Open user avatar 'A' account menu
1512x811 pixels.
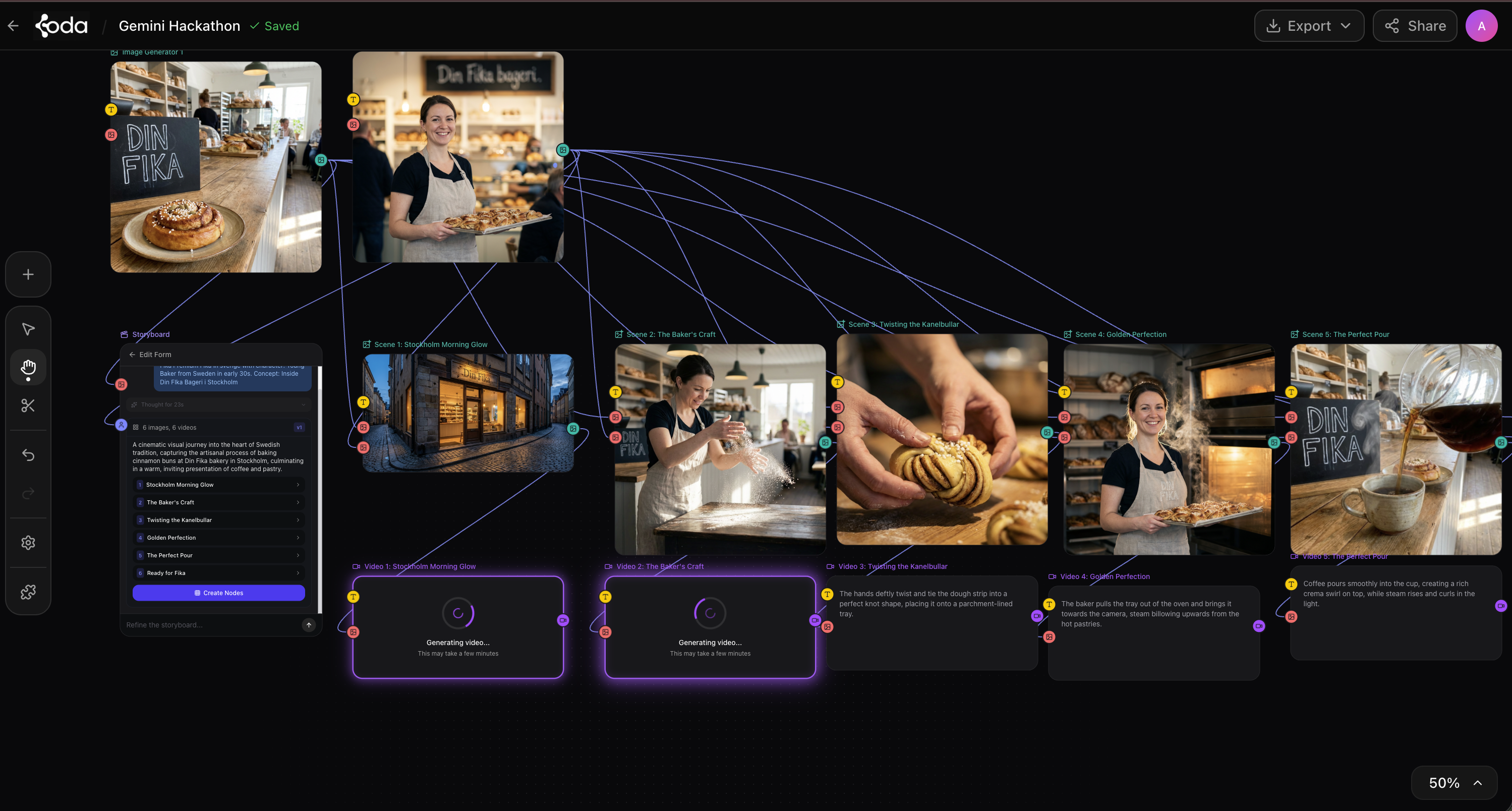coord(1481,26)
